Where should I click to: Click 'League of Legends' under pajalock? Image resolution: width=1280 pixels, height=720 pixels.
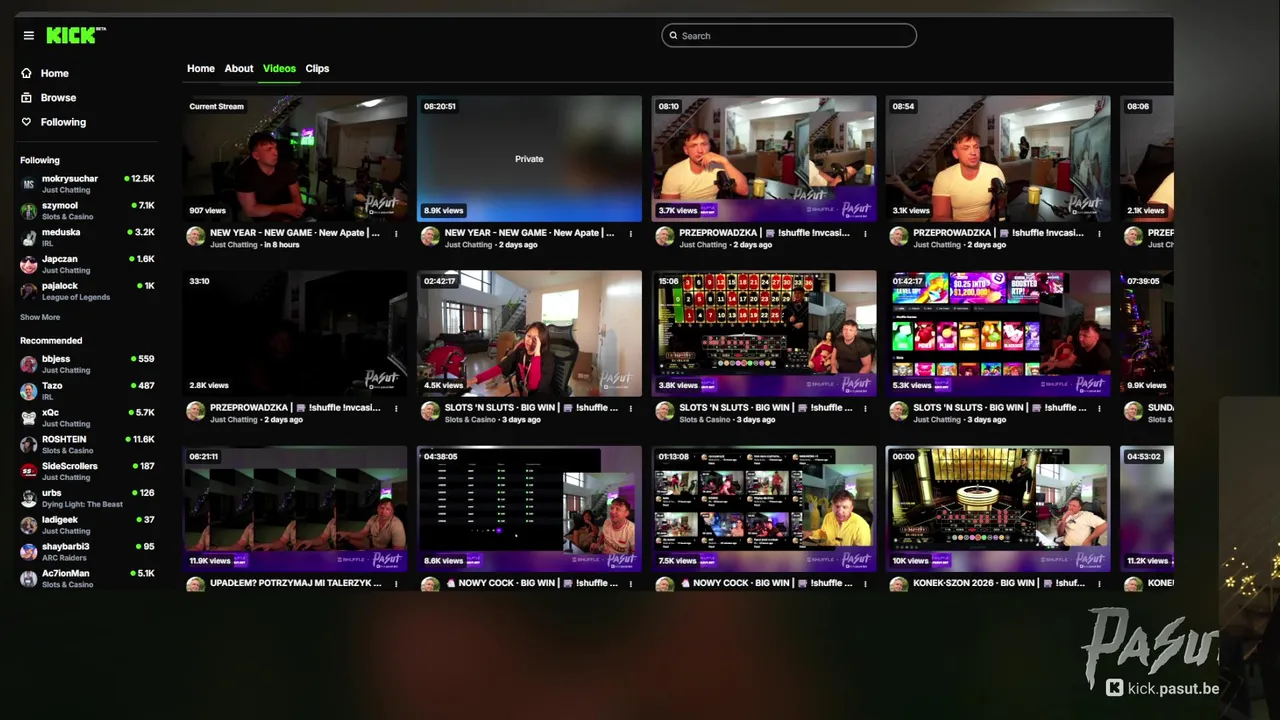(x=76, y=297)
